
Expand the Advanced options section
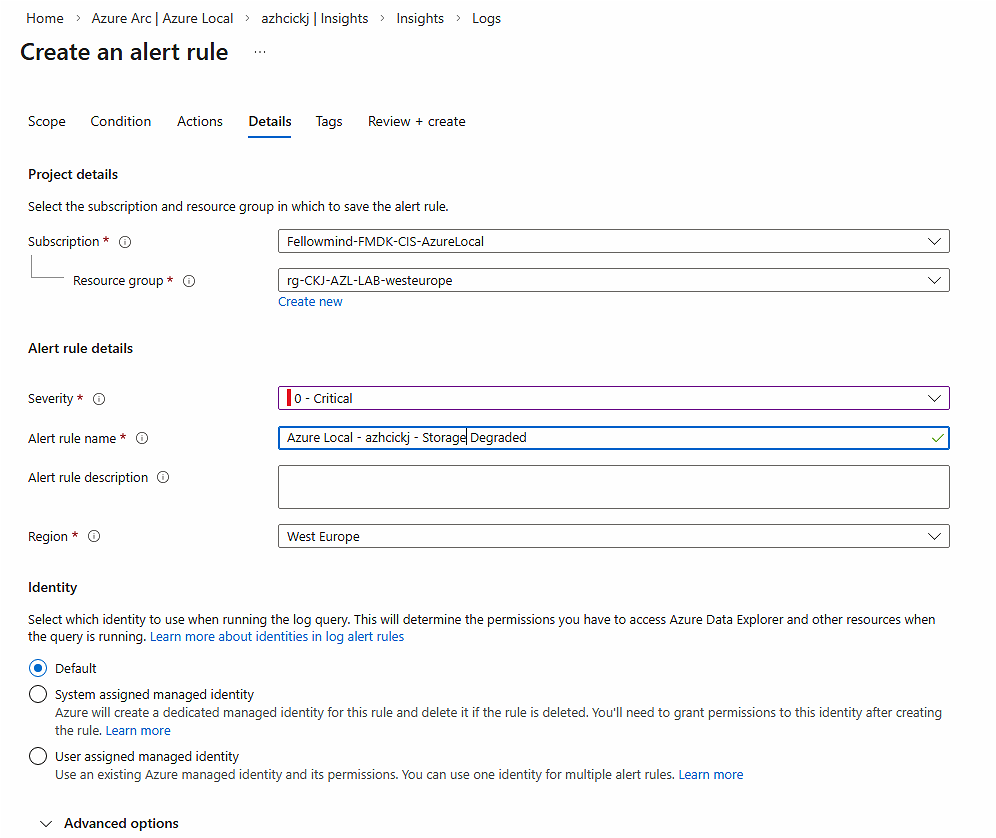coord(110,823)
